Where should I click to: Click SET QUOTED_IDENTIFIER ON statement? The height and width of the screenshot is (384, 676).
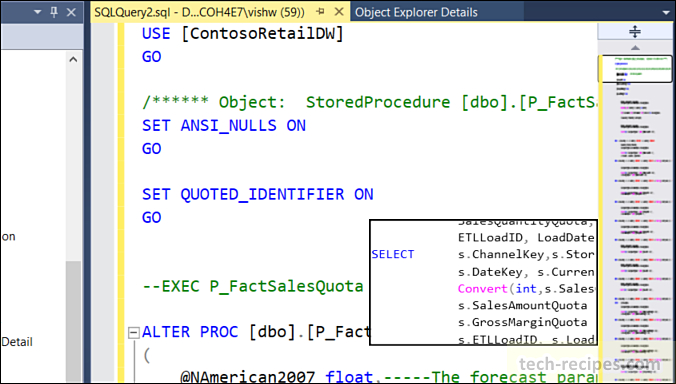click(257, 194)
